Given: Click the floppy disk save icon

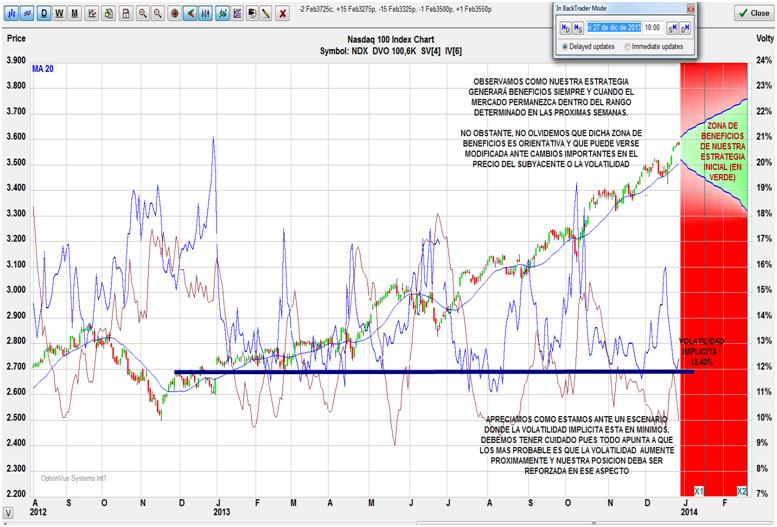Looking at the screenshot, I should (126, 13).
